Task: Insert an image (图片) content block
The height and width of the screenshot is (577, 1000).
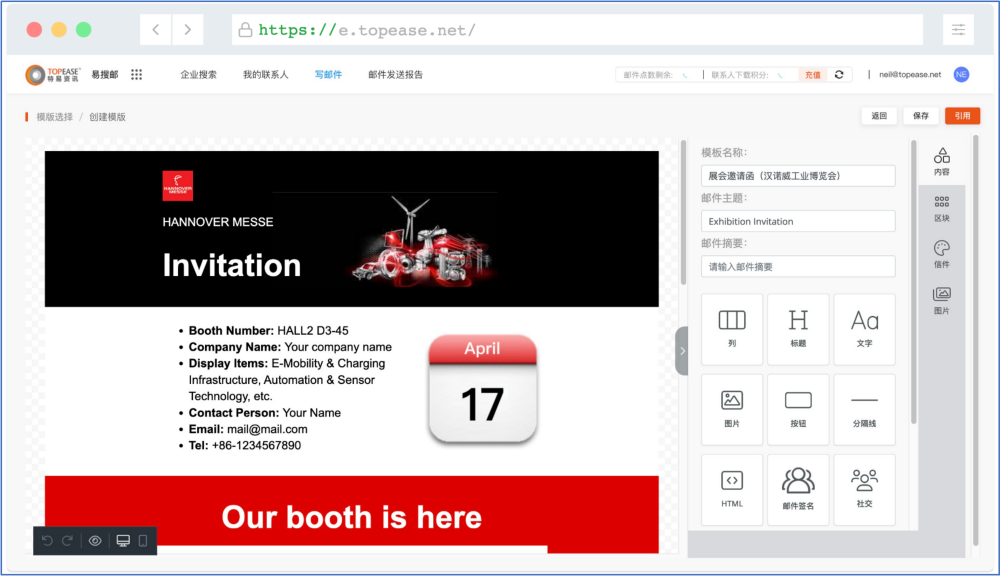Action: 732,409
